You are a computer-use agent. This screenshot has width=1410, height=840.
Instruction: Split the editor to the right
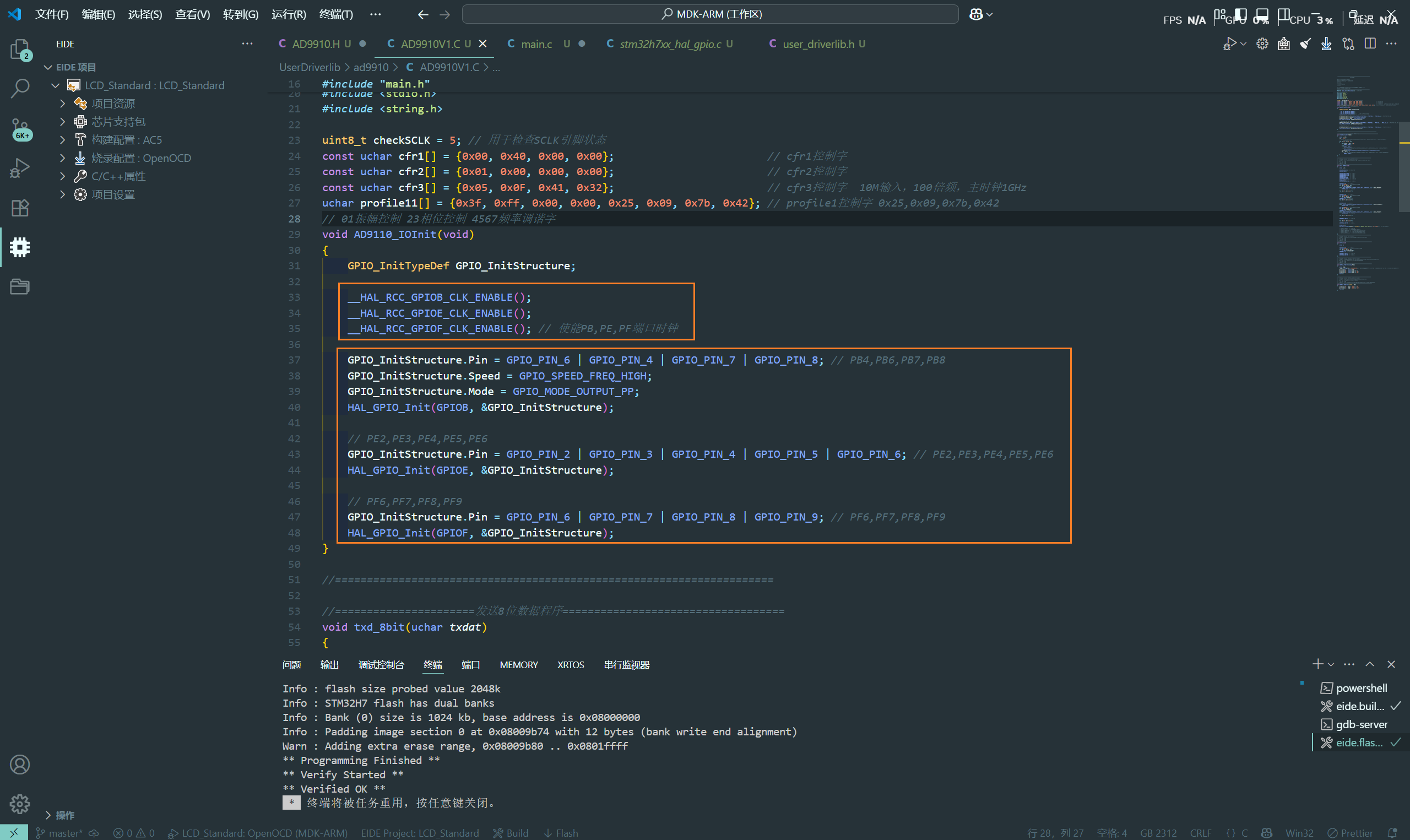pyautogui.click(x=1370, y=44)
